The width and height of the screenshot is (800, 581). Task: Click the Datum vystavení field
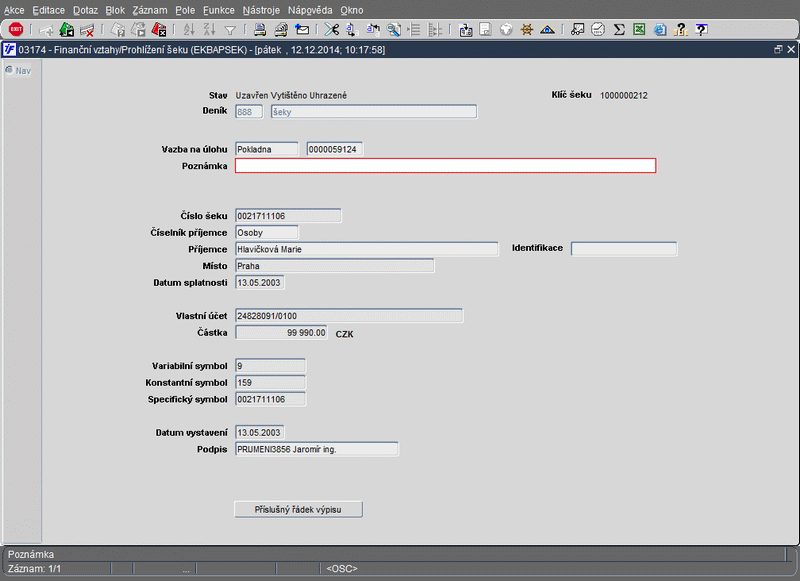point(260,433)
